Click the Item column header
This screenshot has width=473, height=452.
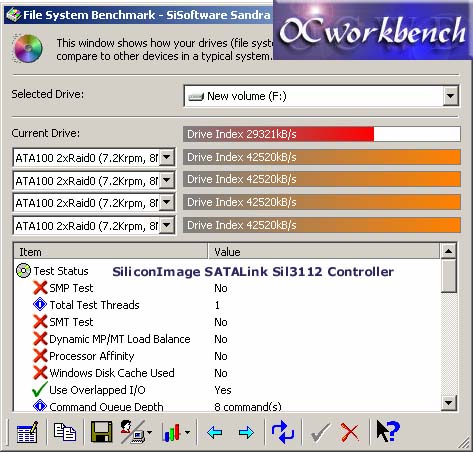111,252
